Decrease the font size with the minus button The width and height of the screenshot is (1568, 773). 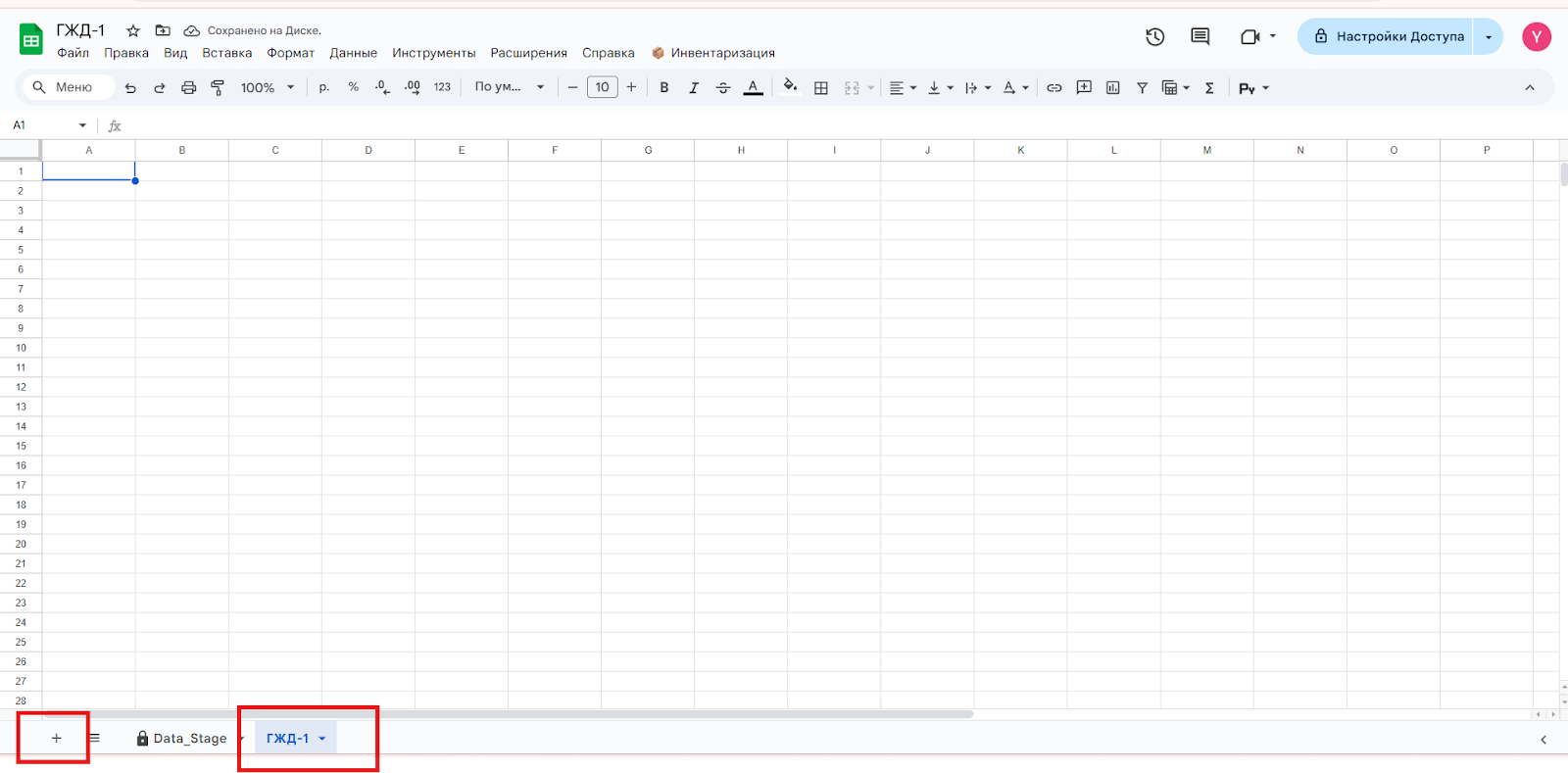[x=573, y=87]
